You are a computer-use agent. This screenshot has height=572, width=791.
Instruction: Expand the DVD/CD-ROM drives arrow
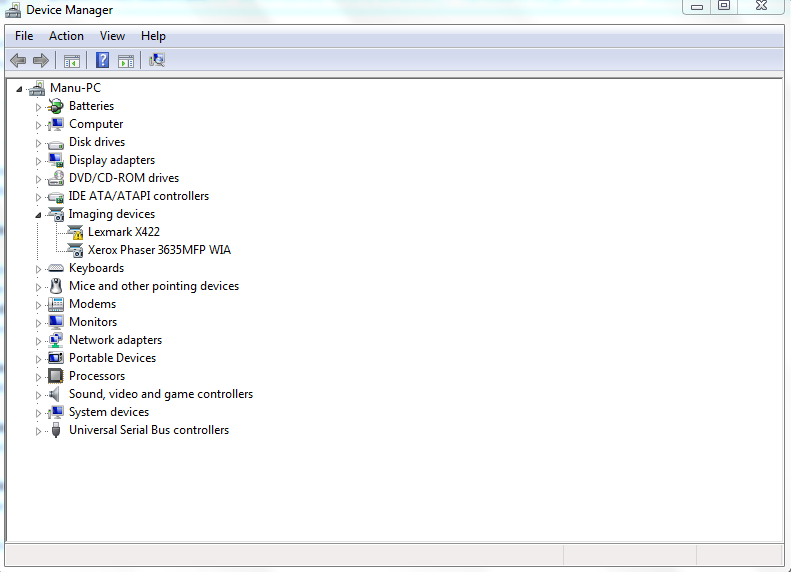pyautogui.click(x=38, y=179)
